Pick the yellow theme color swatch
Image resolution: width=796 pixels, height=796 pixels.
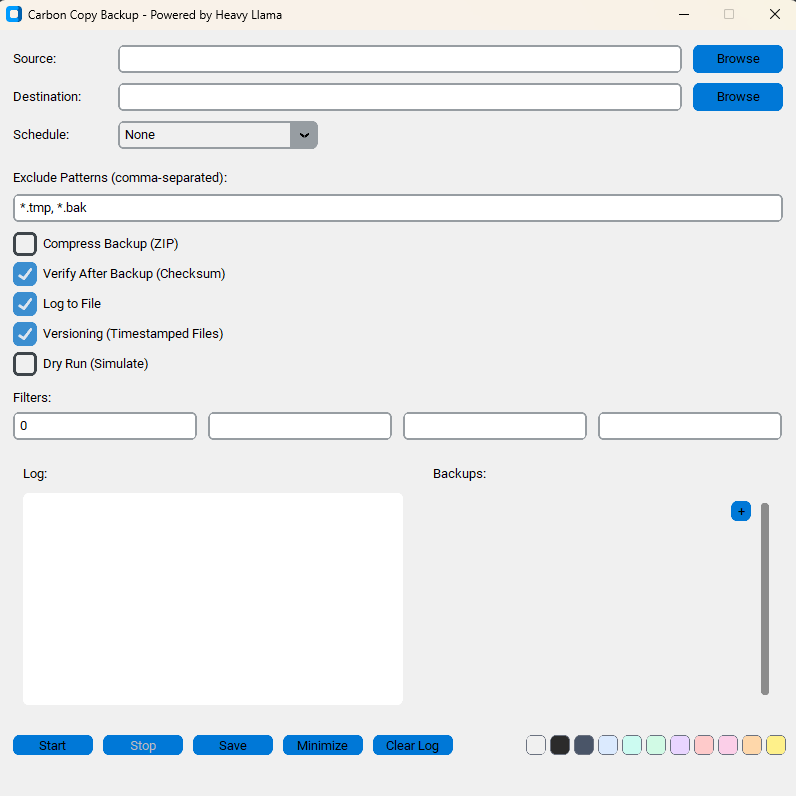776,745
